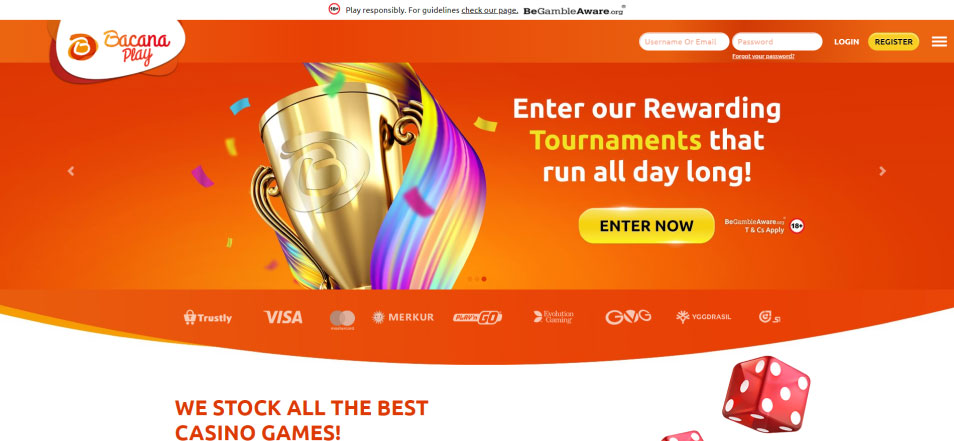Image resolution: width=954 pixels, height=441 pixels.
Task: Click the Mastercard logo
Action: [x=343, y=319]
